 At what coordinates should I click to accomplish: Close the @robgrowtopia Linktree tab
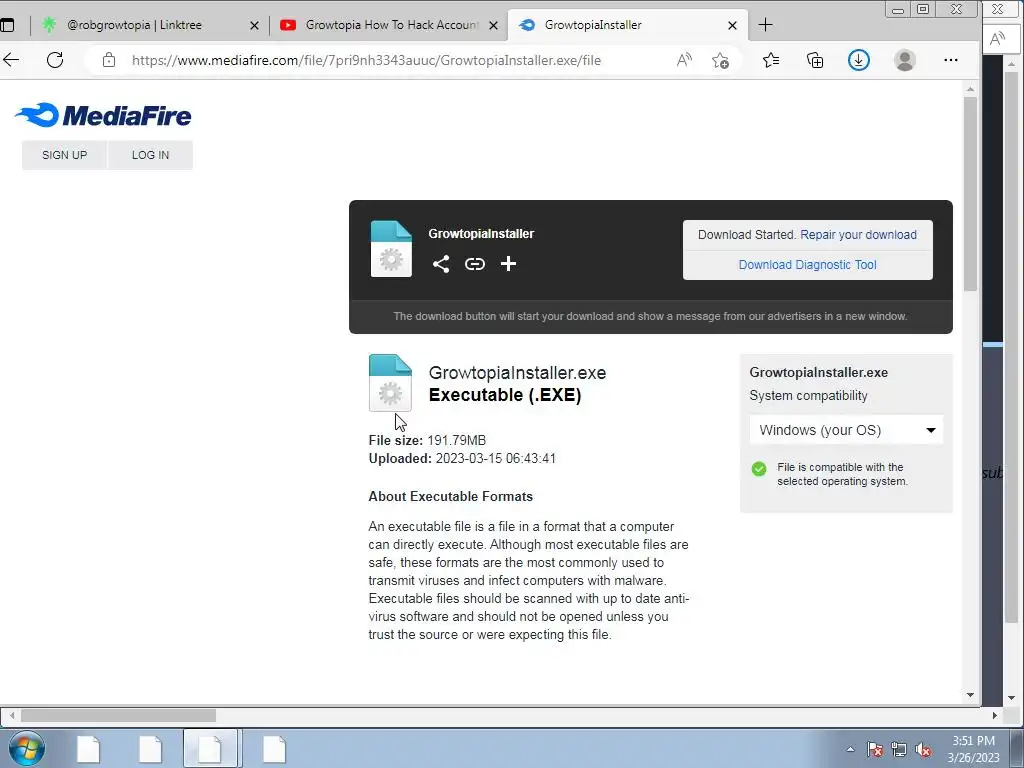255,25
